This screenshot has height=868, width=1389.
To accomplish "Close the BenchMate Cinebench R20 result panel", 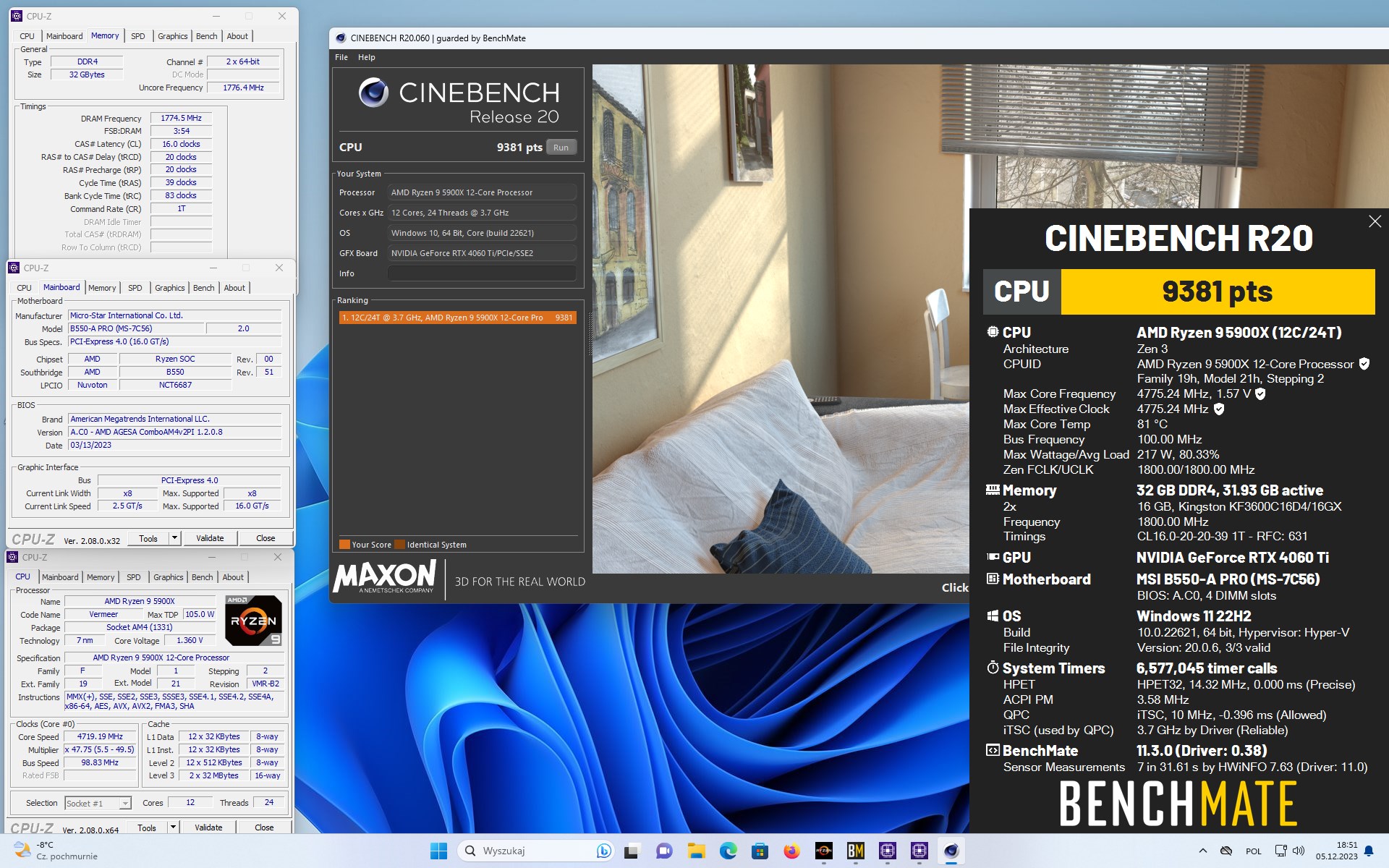I will [1375, 221].
